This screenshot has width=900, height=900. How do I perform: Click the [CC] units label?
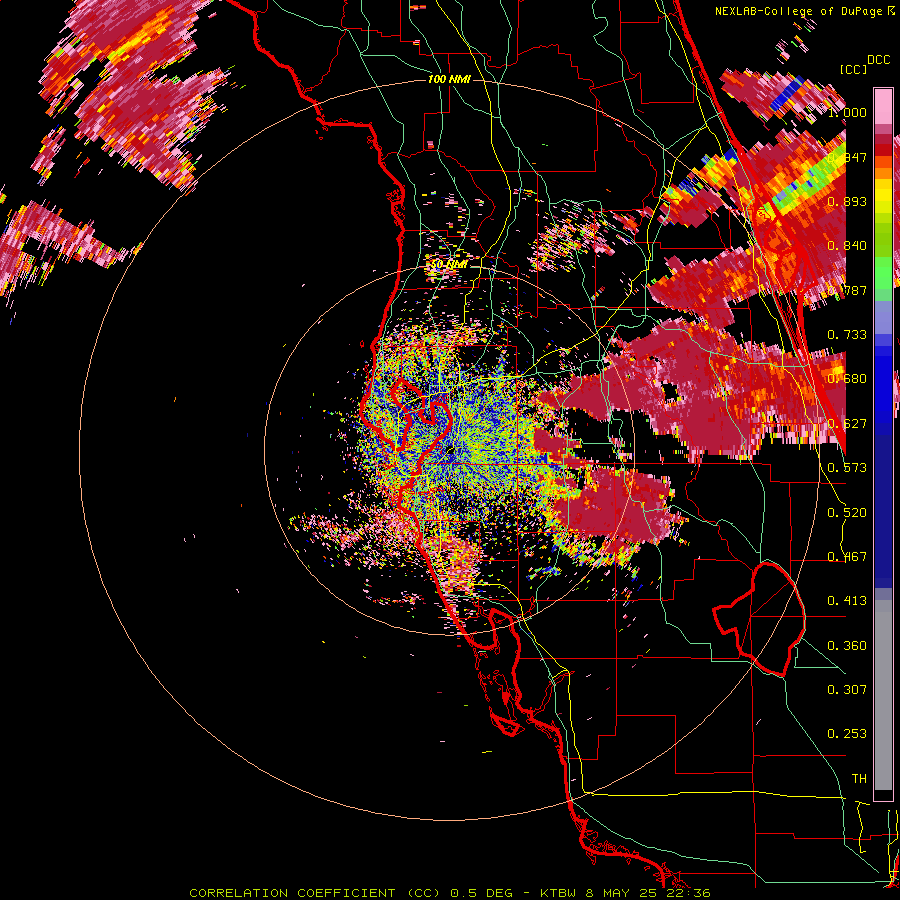point(853,69)
